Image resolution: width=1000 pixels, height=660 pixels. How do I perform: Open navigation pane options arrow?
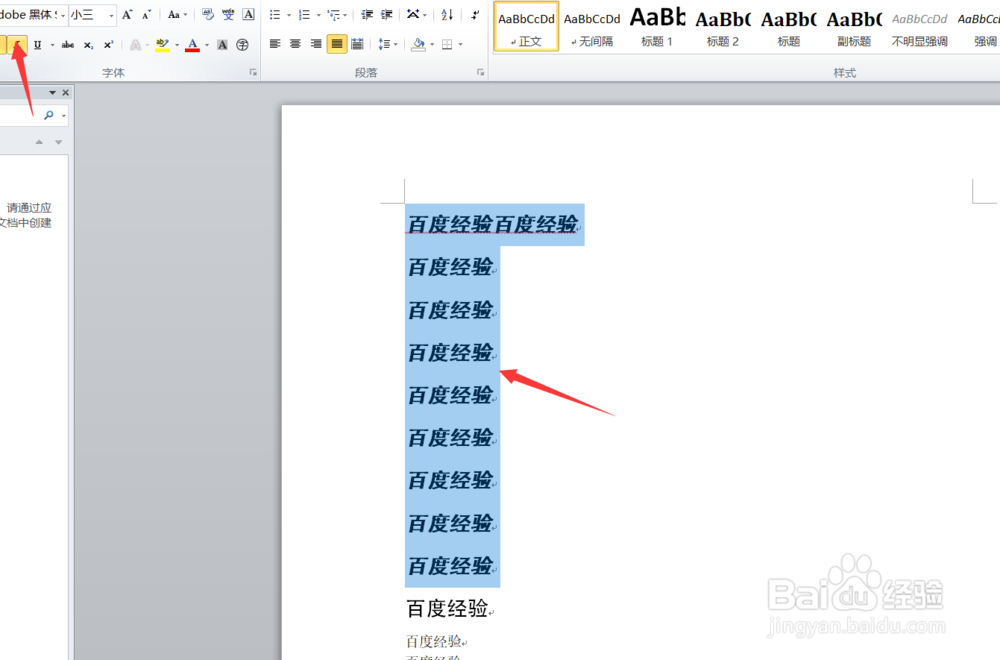click(52, 92)
